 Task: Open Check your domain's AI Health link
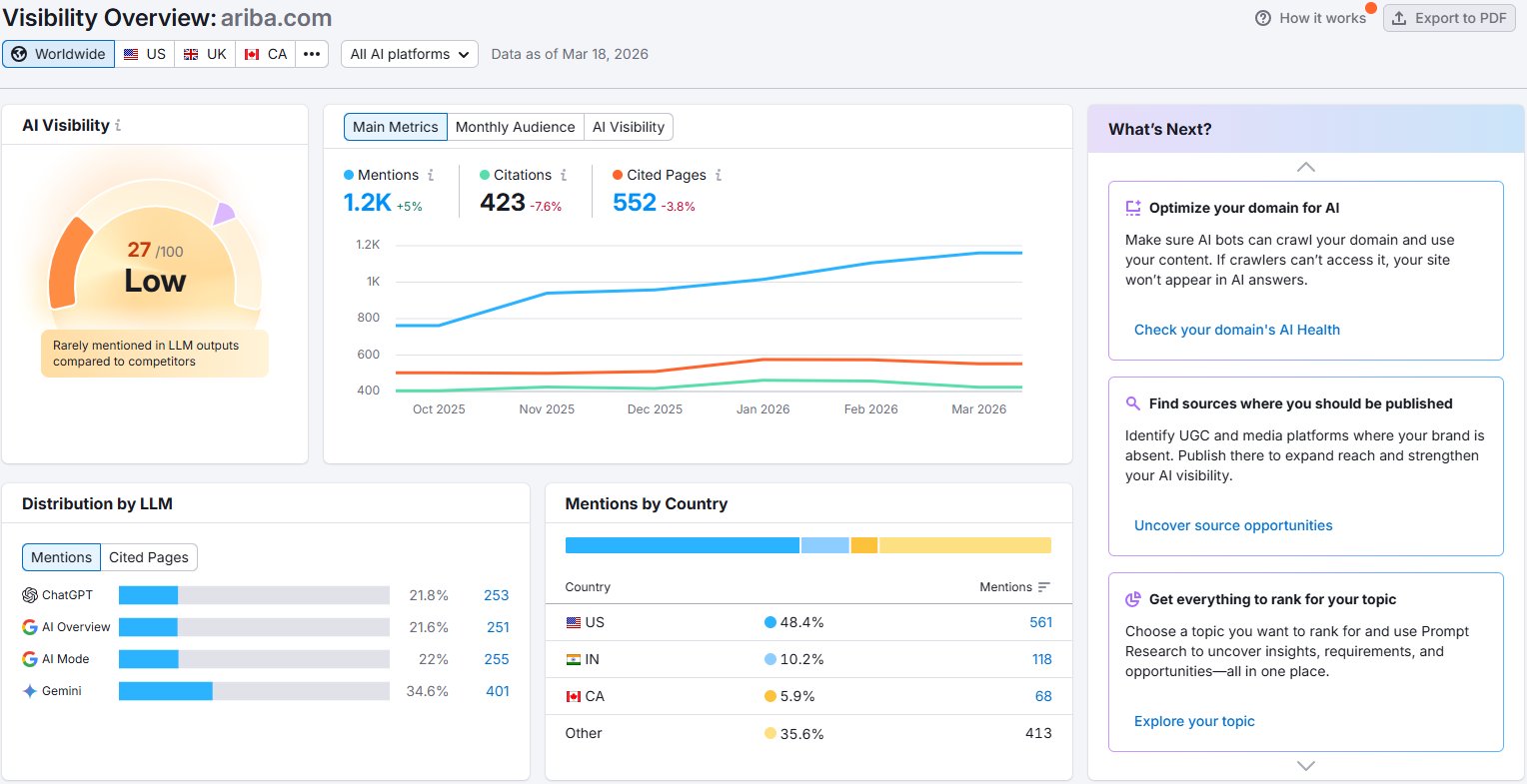tap(1237, 330)
